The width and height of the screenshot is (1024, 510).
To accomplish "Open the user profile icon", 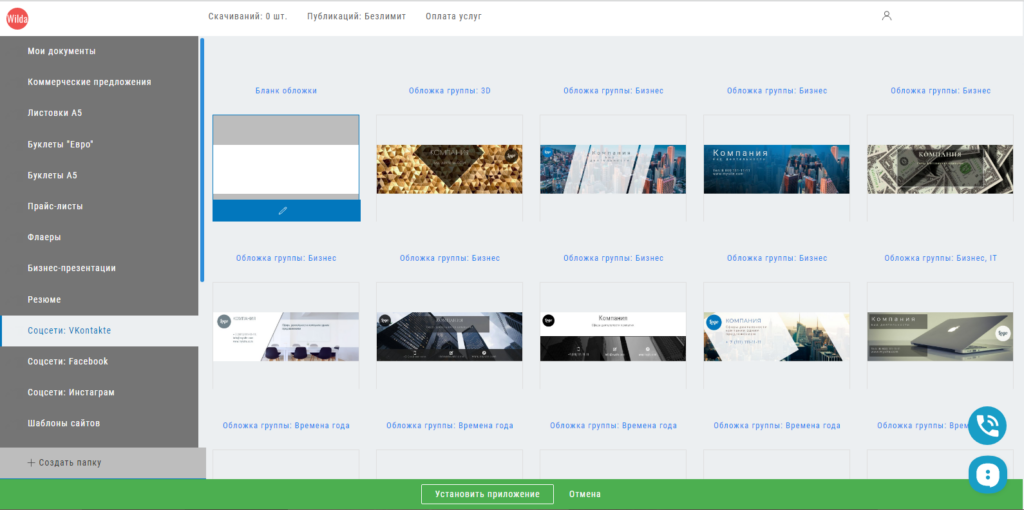I will click(886, 16).
